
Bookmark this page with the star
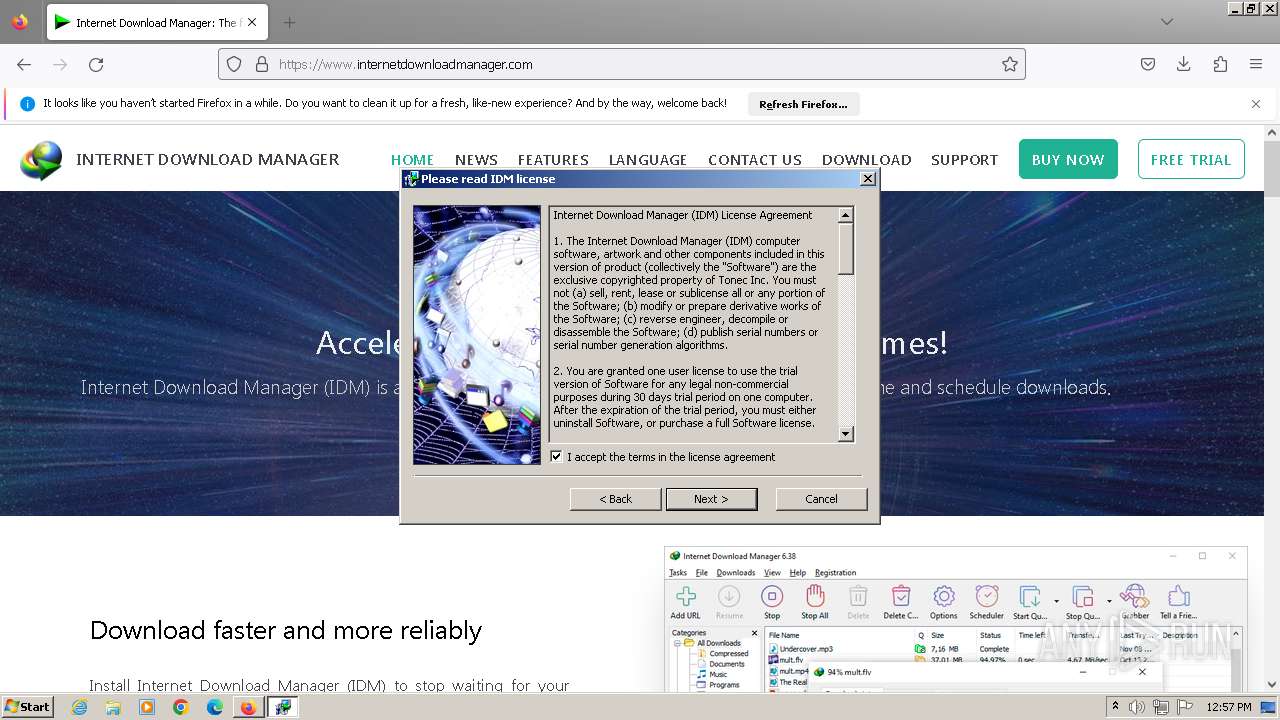pyautogui.click(x=1010, y=64)
